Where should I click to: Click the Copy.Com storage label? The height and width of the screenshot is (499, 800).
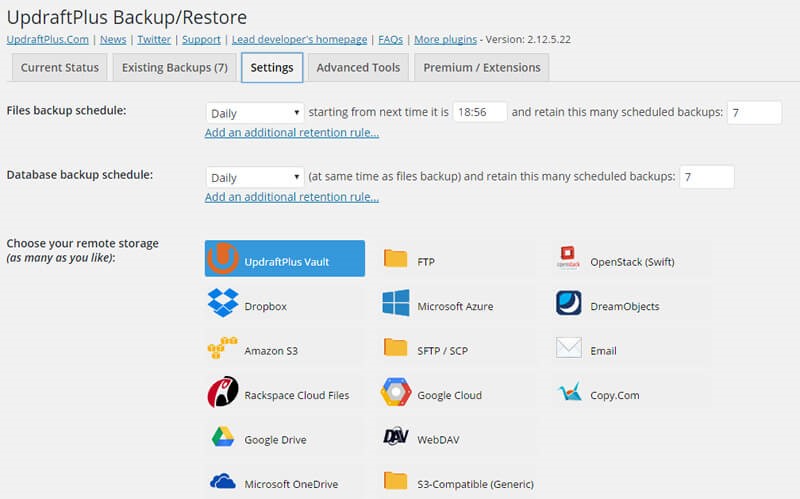click(615, 395)
